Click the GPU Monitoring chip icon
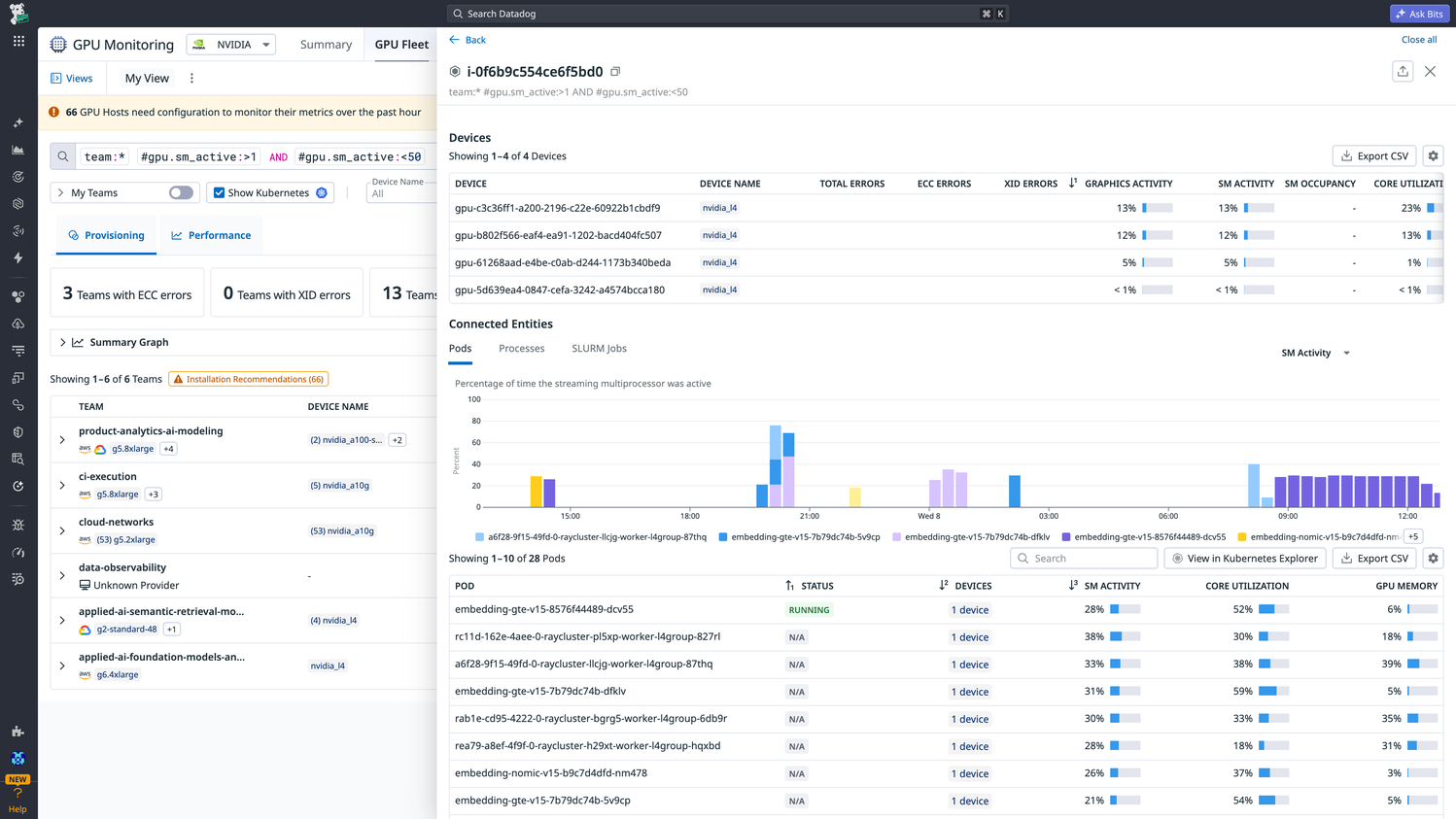 click(58, 45)
